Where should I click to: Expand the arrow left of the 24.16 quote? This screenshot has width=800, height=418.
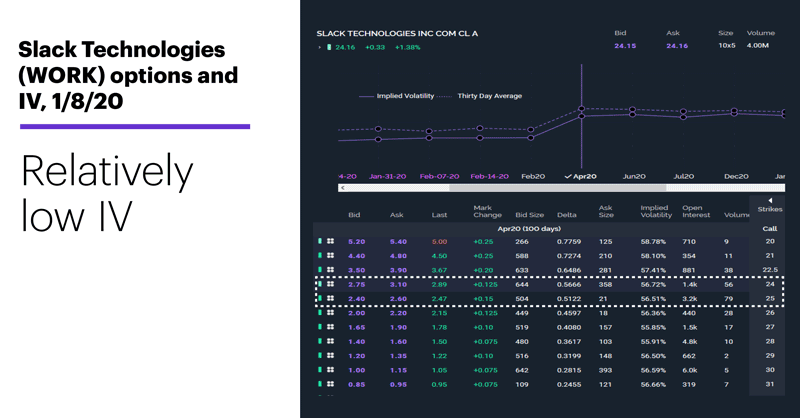pos(319,47)
